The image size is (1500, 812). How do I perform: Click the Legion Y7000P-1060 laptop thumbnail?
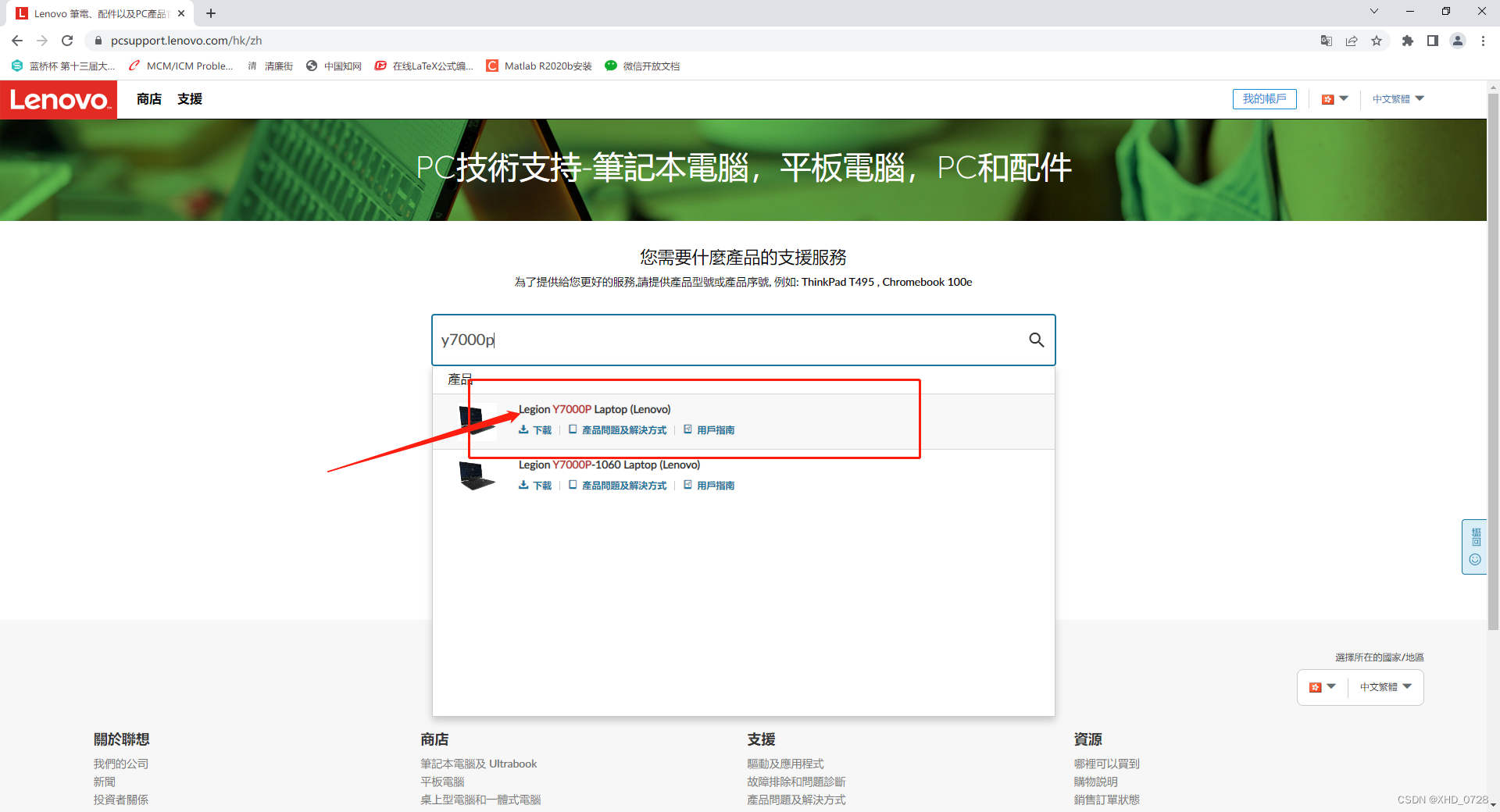477,475
